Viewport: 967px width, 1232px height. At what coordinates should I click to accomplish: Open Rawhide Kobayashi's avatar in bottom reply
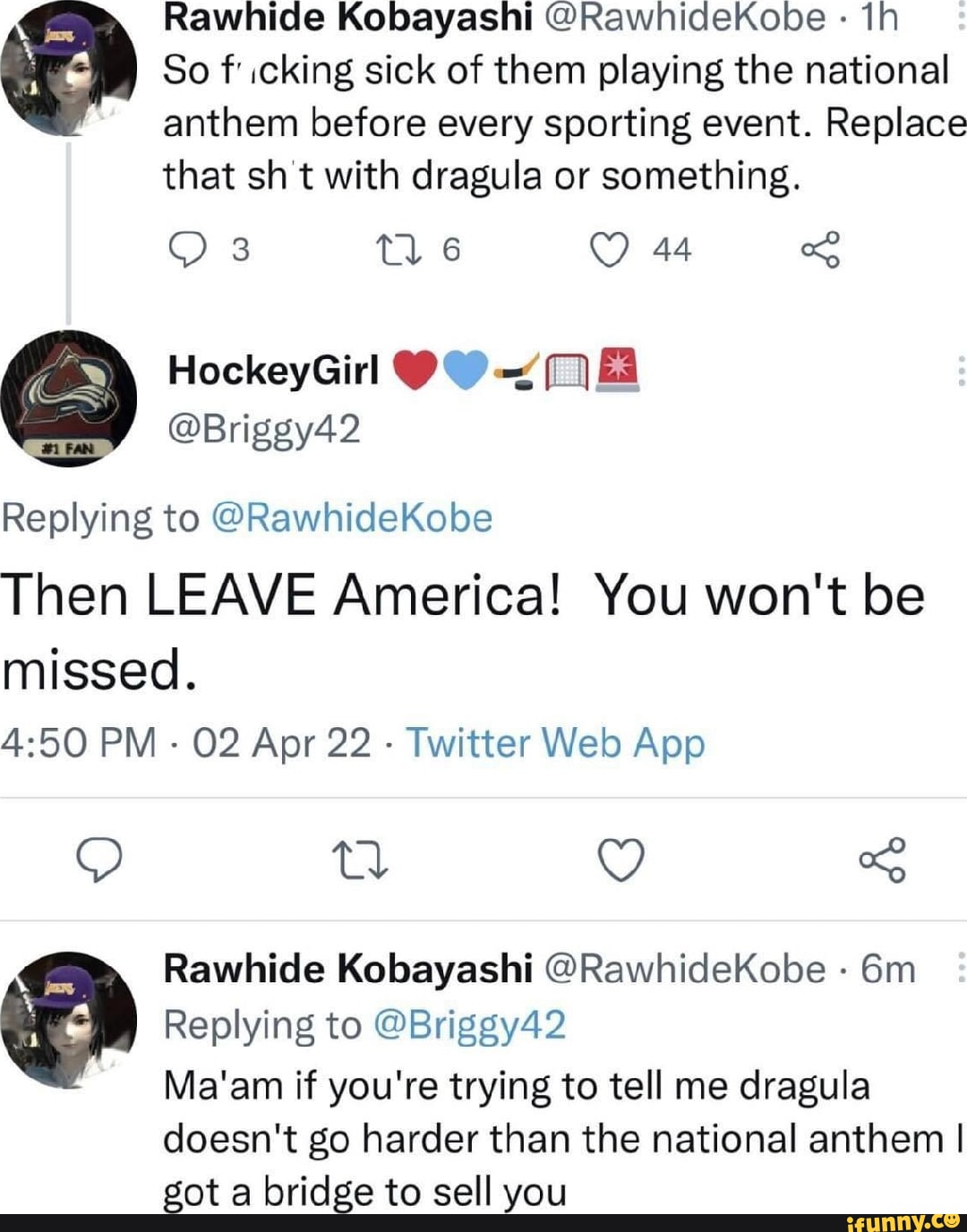[x=69, y=1019]
